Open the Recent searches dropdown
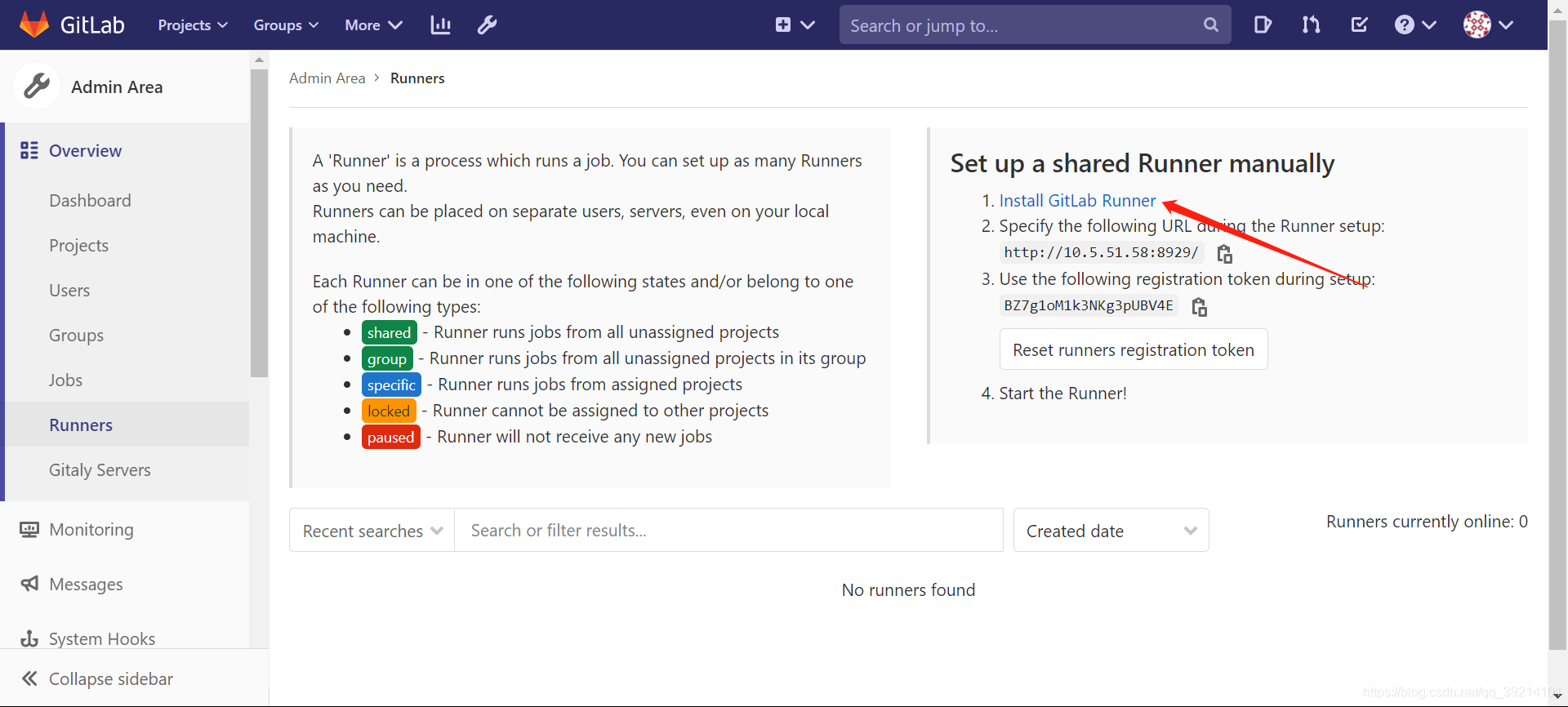 (372, 531)
